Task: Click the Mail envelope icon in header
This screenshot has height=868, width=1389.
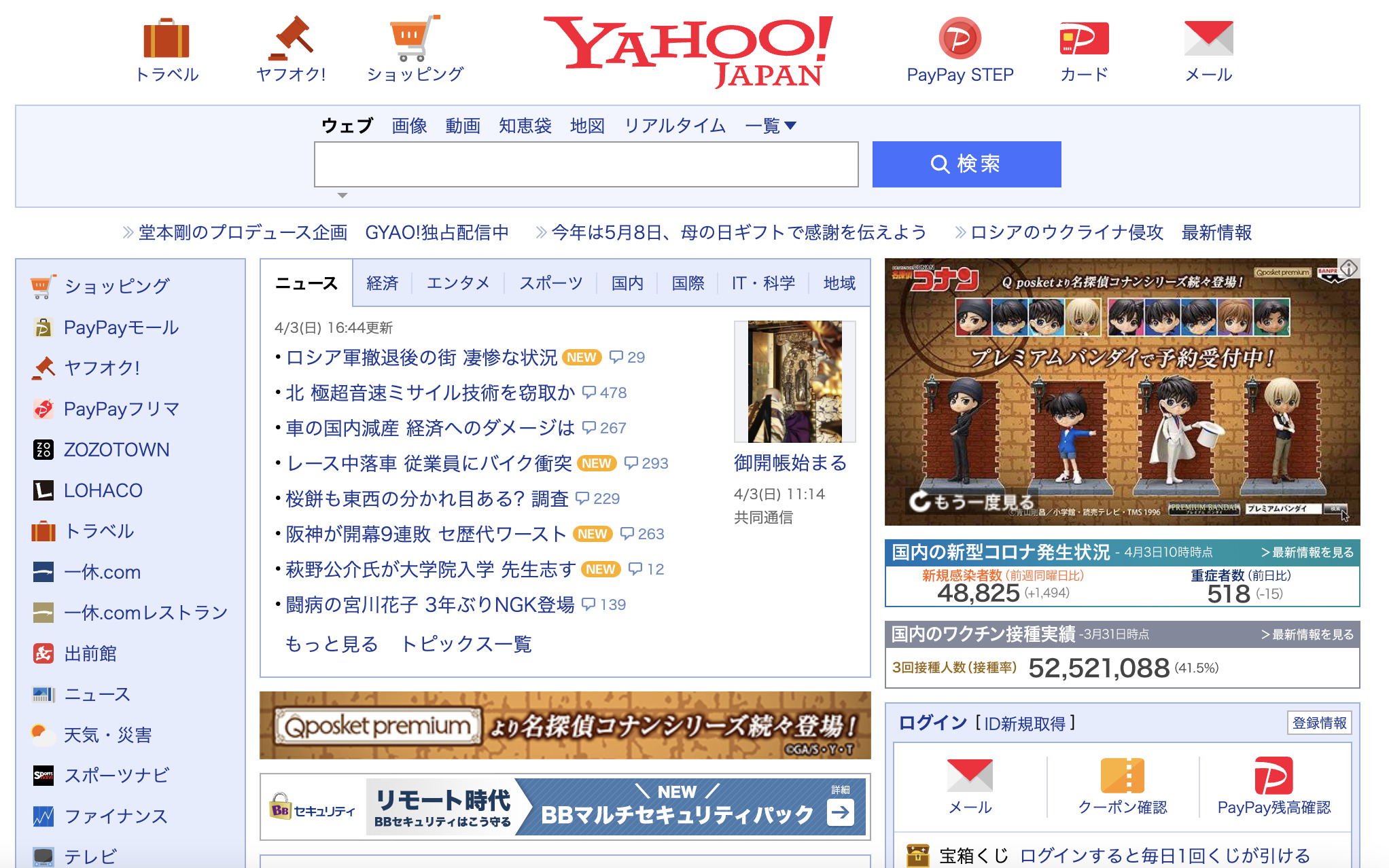Action: pyautogui.click(x=1208, y=39)
